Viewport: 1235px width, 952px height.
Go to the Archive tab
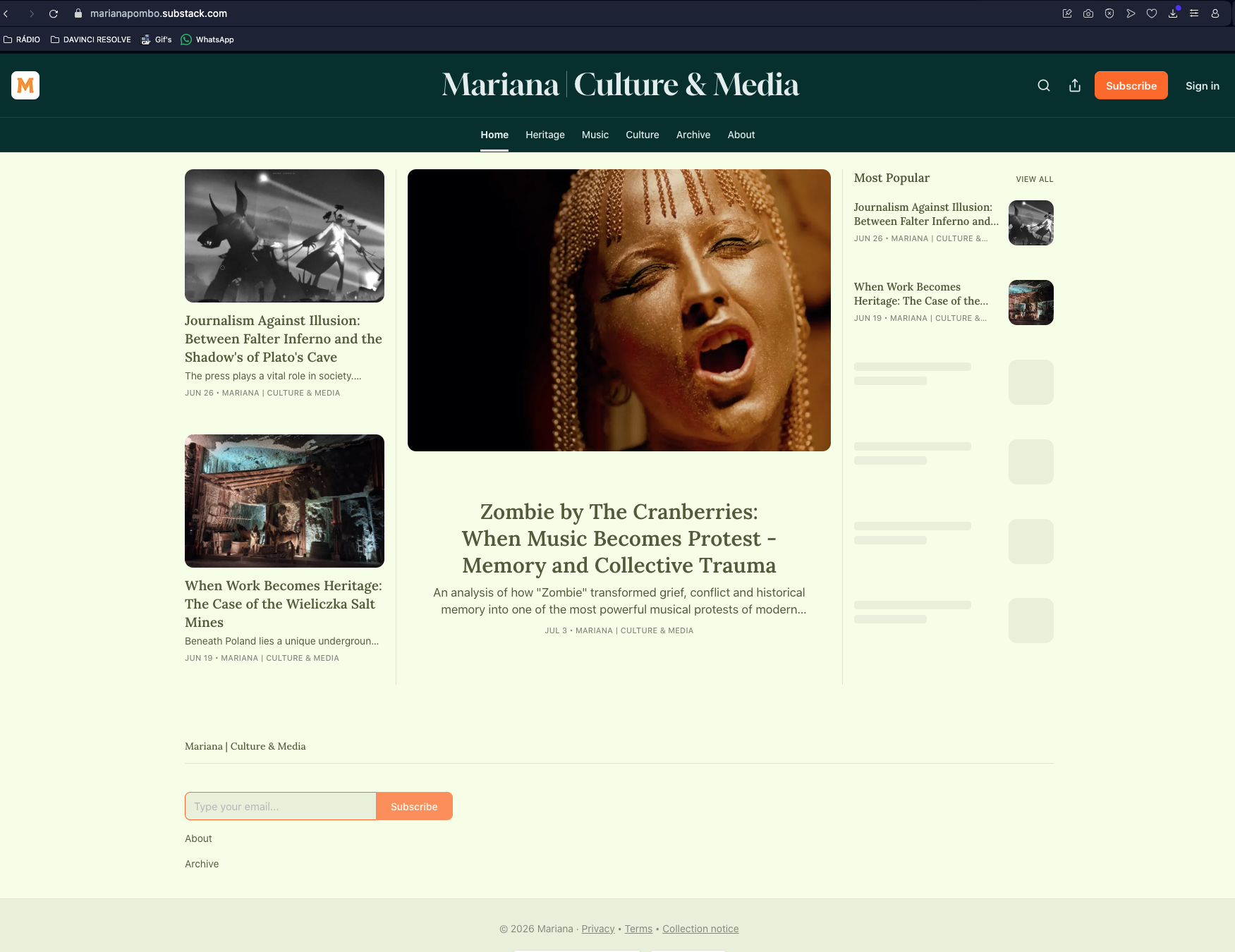[x=693, y=135]
